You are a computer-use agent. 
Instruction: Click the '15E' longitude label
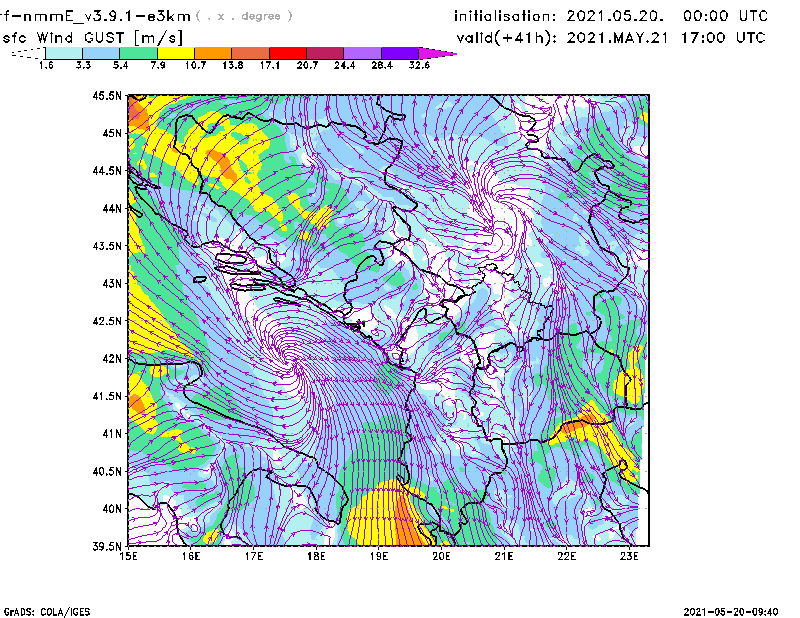click(128, 556)
